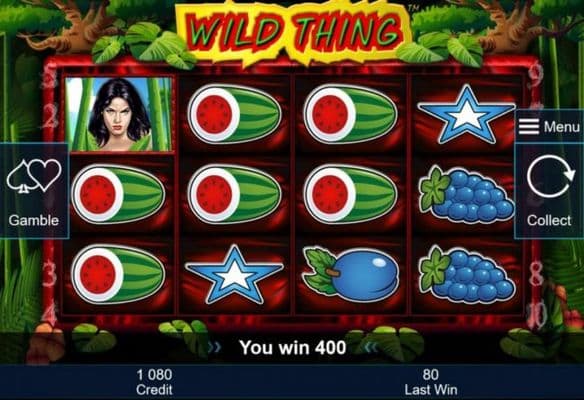Click the grapes symbol in middle row
Viewport: 584px width, 400px height.
pyautogui.click(x=467, y=194)
